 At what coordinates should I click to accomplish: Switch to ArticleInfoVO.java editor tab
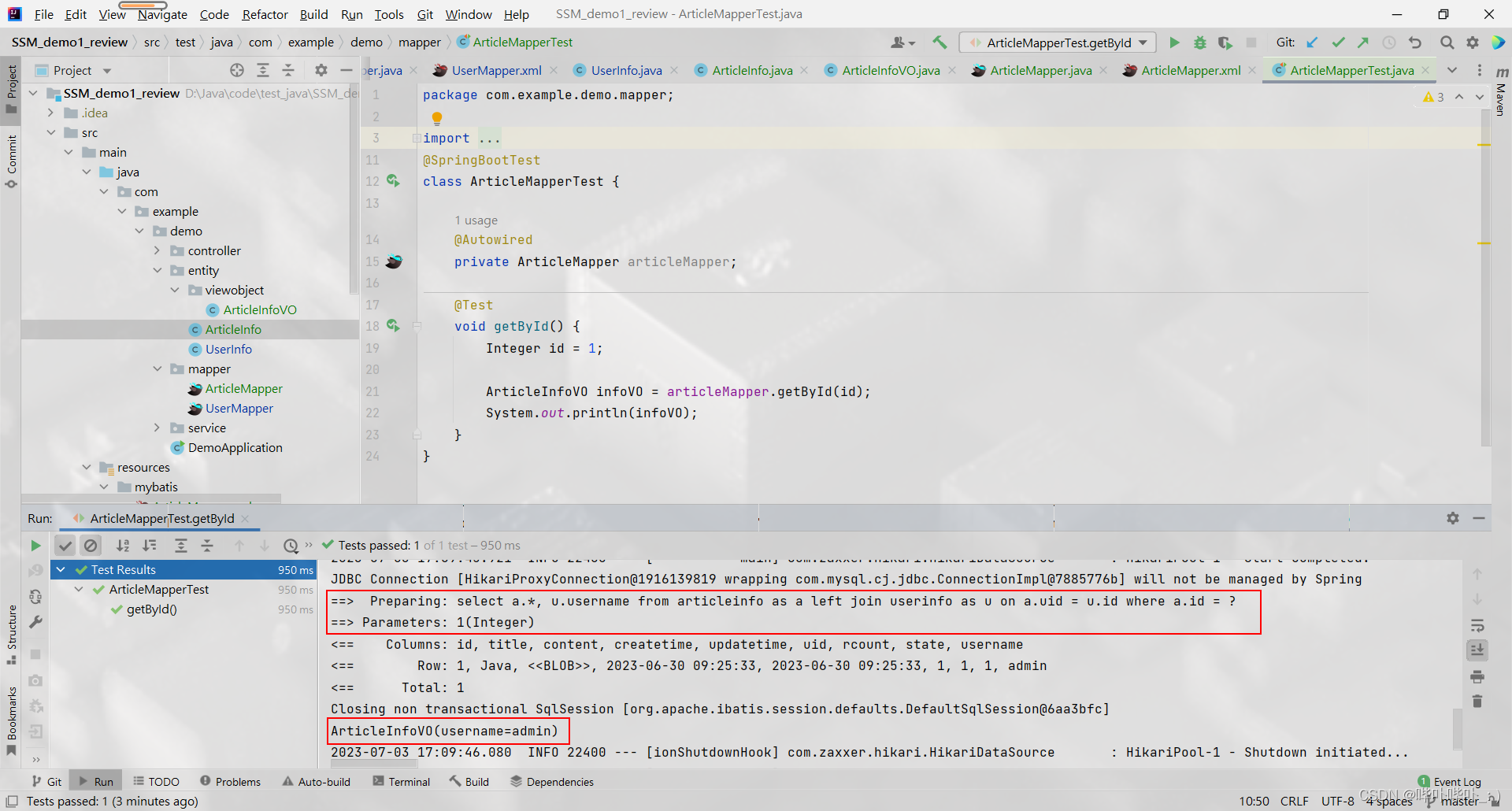click(891, 70)
